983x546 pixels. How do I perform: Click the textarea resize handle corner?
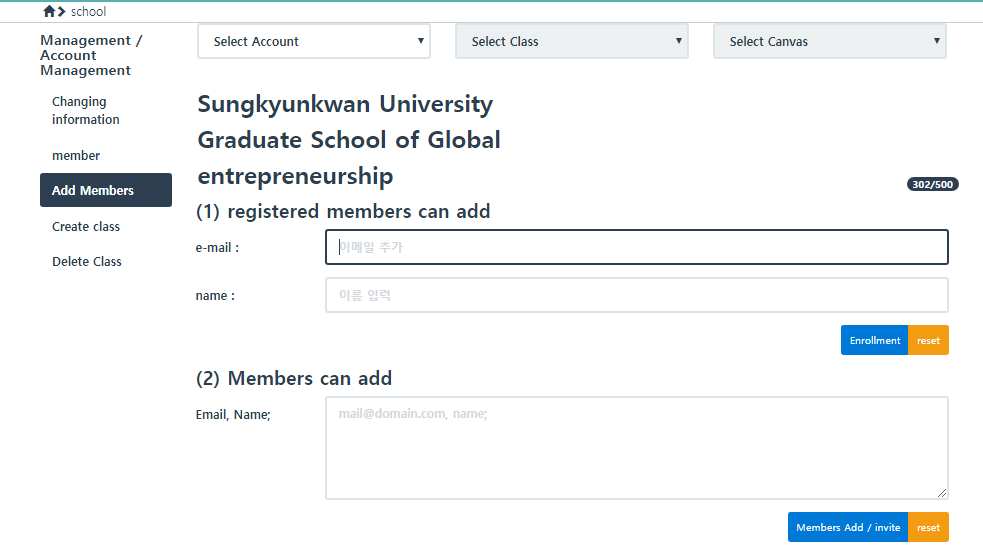pyautogui.click(x=942, y=493)
